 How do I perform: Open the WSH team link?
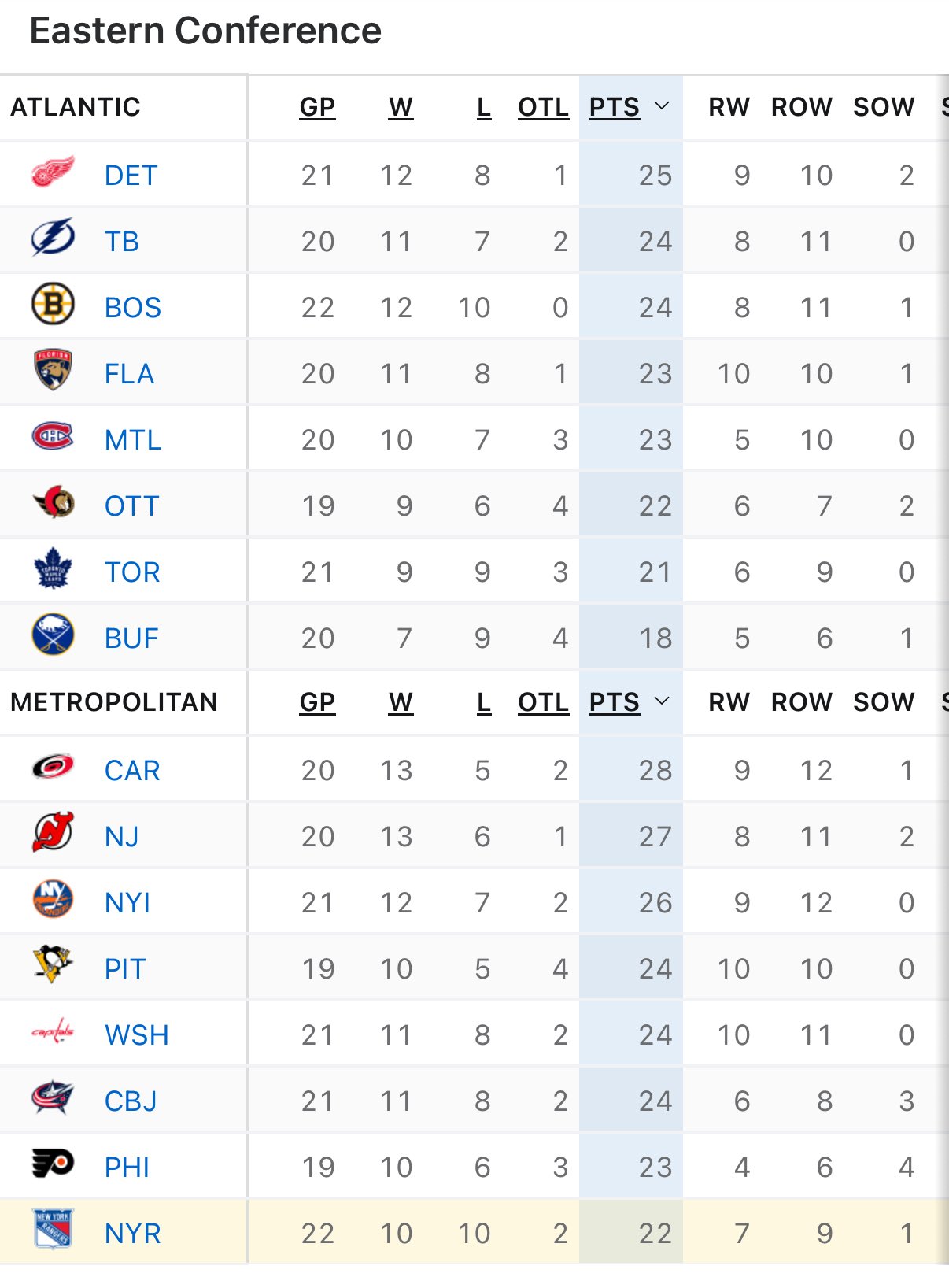pyautogui.click(x=137, y=1034)
